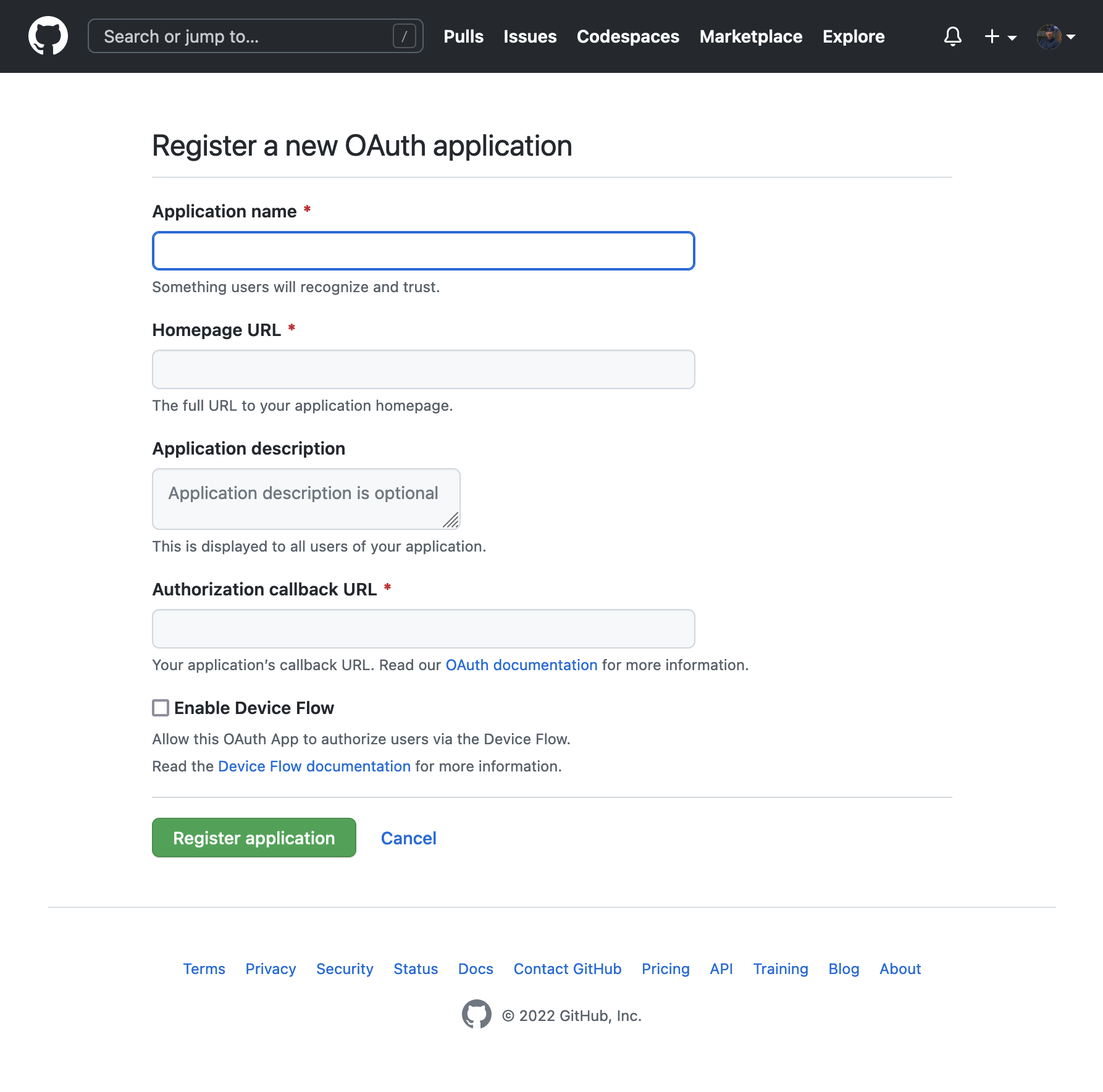Screen dimensions: 1103x1092
Task: Click Register application button
Action: pyautogui.click(x=254, y=838)
